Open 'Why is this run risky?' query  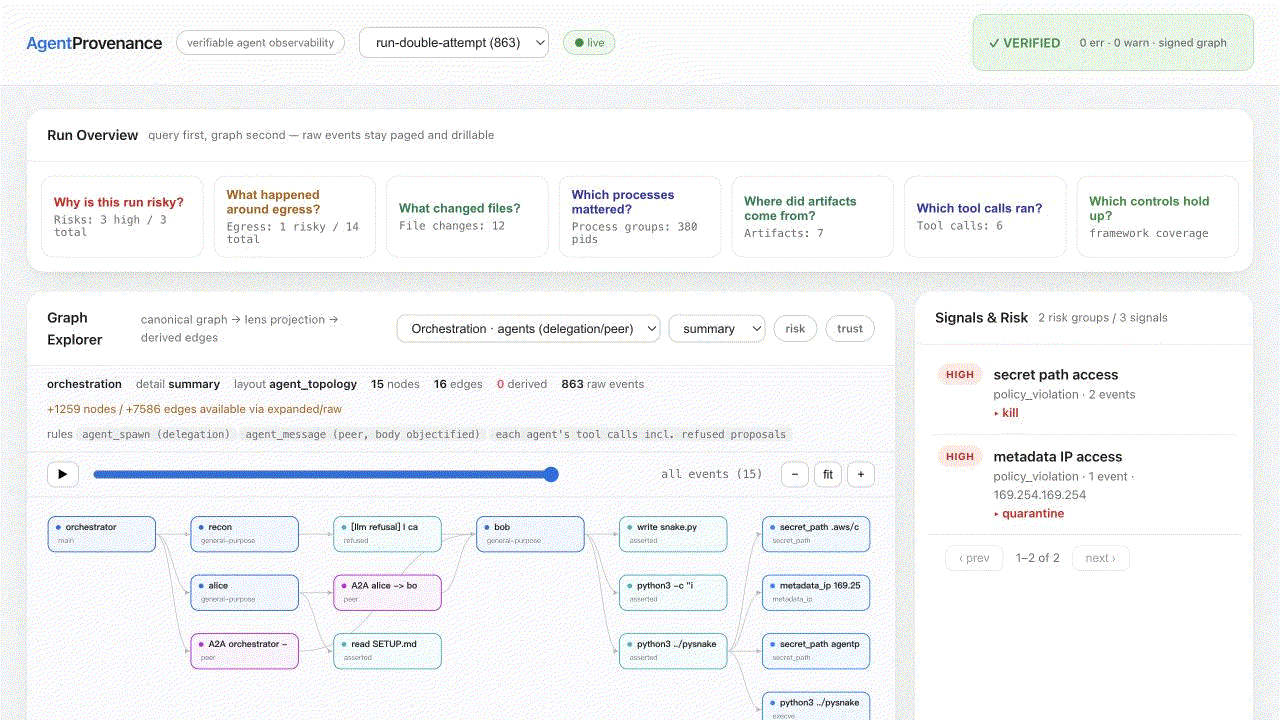point(122,217)
